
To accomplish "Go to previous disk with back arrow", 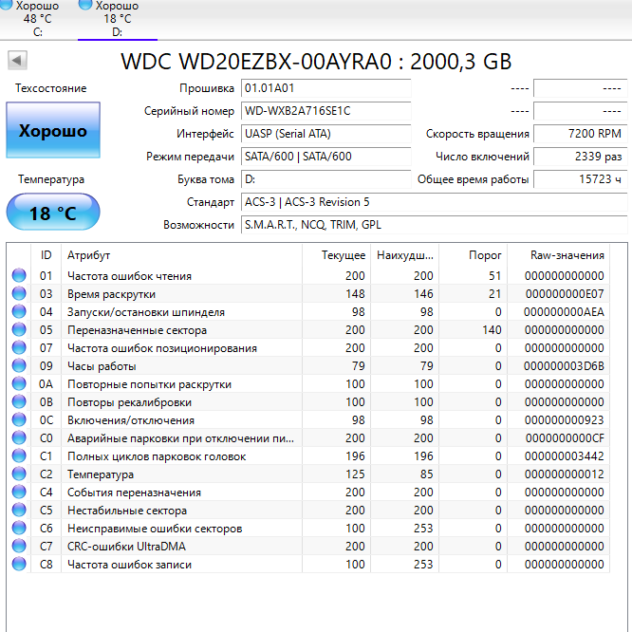I will coord(17,60).
